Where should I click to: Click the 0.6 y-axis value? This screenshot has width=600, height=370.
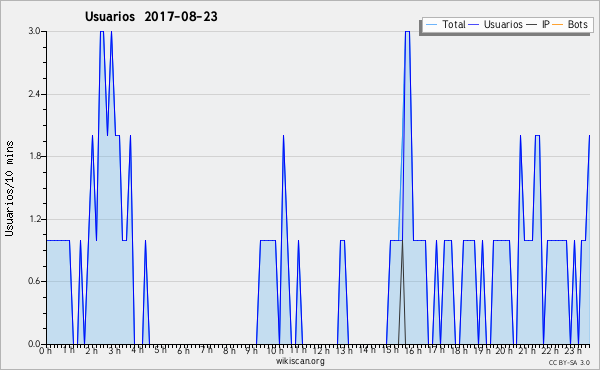34,281
